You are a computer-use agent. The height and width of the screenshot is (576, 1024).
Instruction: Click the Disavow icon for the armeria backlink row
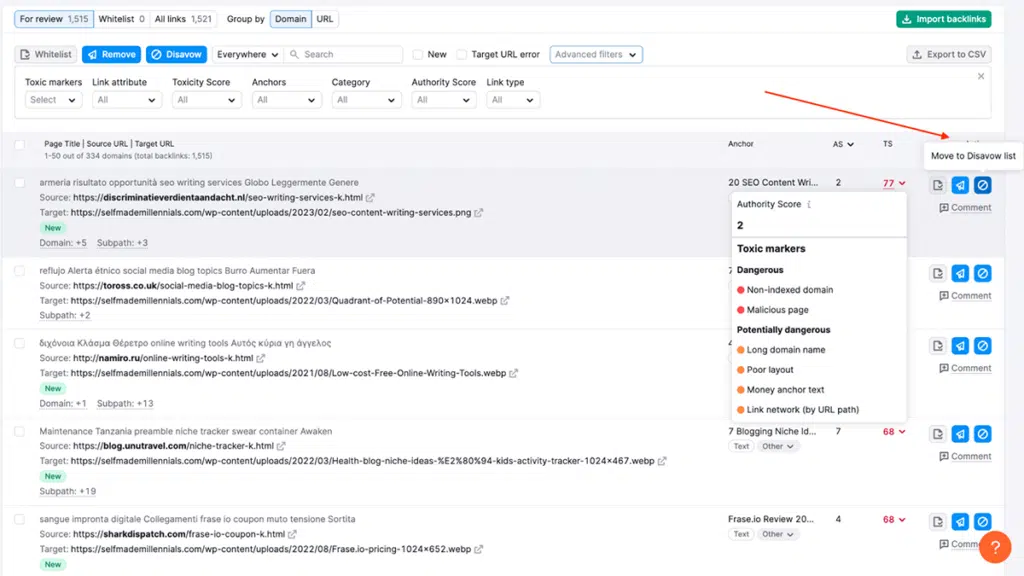(983, 185)
